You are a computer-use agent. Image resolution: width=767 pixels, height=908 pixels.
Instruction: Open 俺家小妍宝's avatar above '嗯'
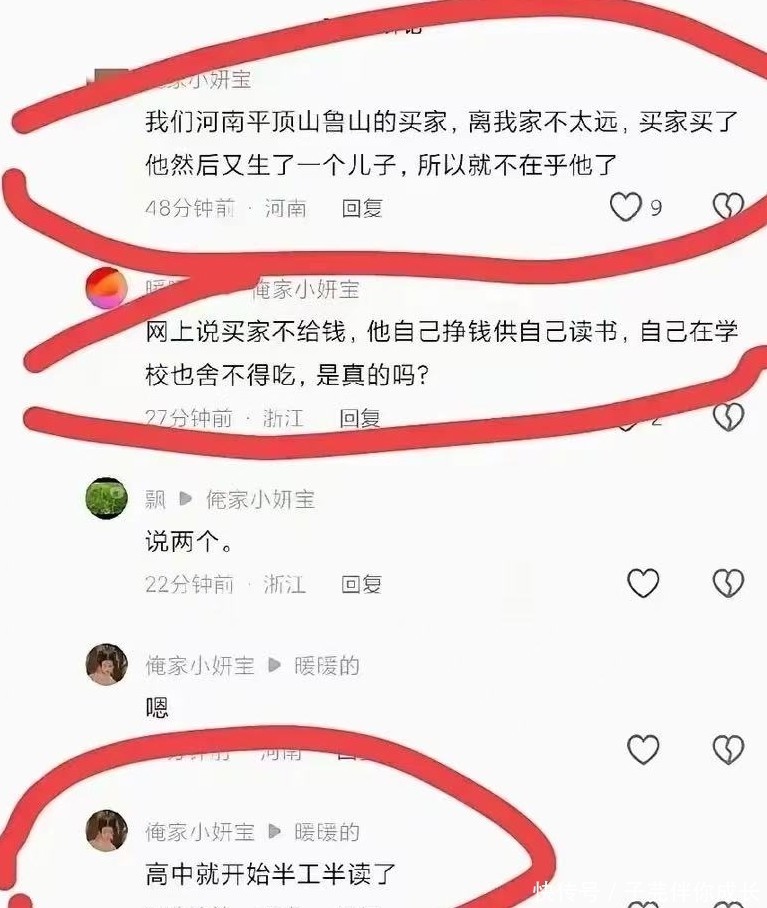pyautogui.click(x=107, y=664)
